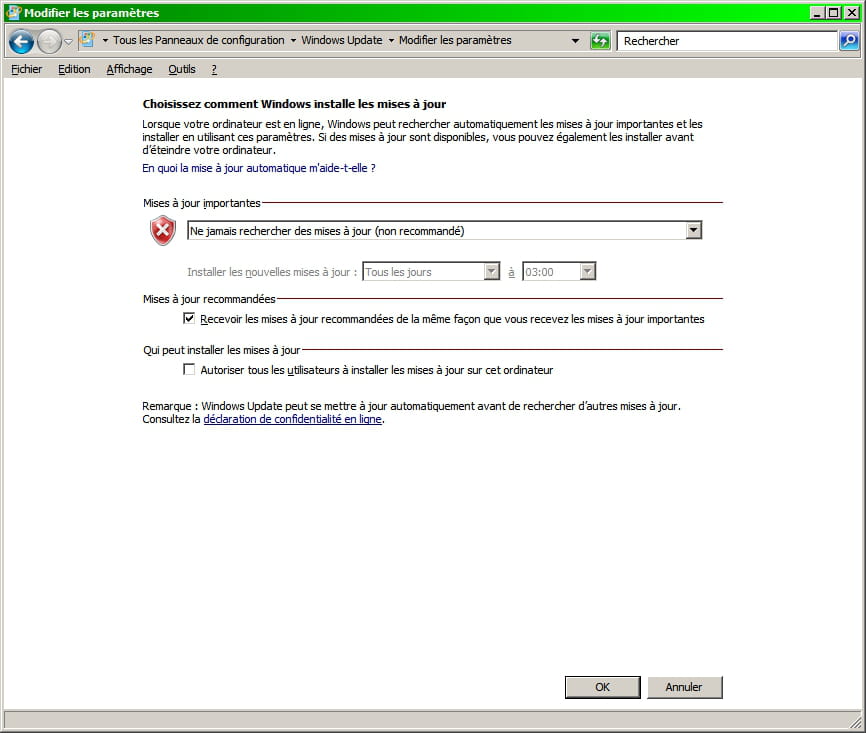Open the Edition menu
This screenshot has width=866, height=733.
click(x=74, y=69)
